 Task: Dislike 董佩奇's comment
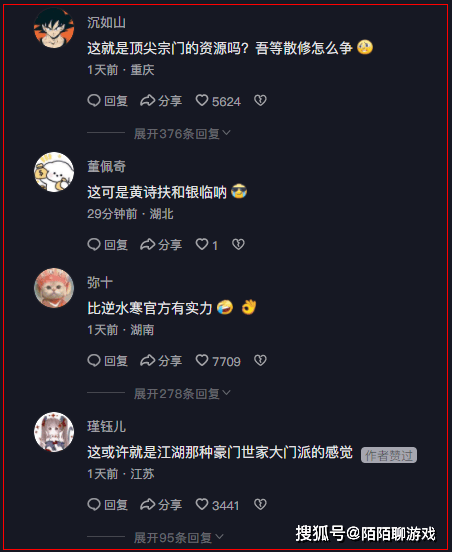coord(238,245)
